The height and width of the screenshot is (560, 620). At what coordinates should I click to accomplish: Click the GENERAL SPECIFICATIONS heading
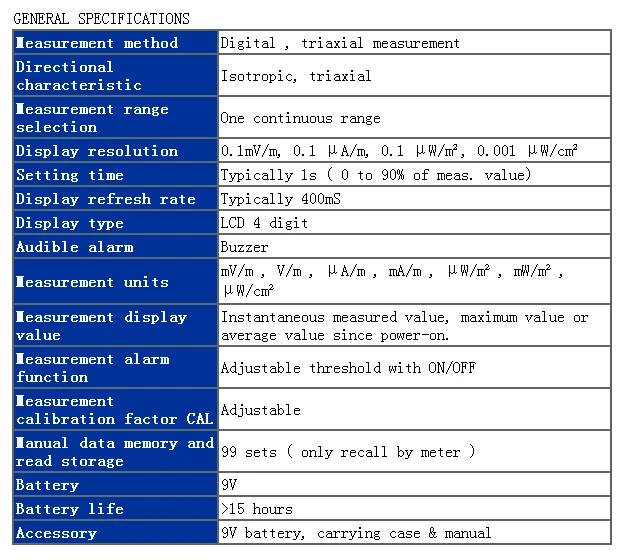[x=101, y=18]
